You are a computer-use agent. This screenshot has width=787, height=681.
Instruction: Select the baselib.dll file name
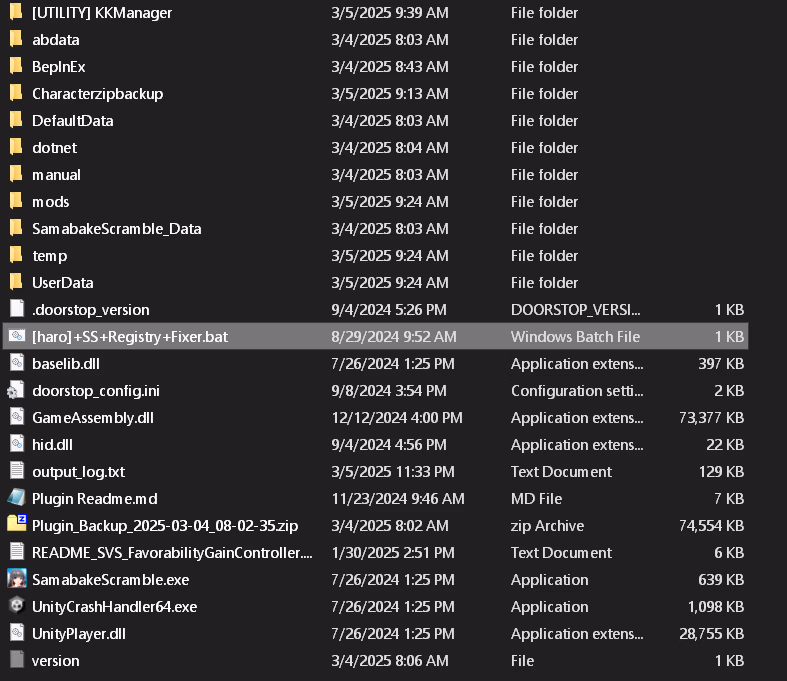[65, 363]
